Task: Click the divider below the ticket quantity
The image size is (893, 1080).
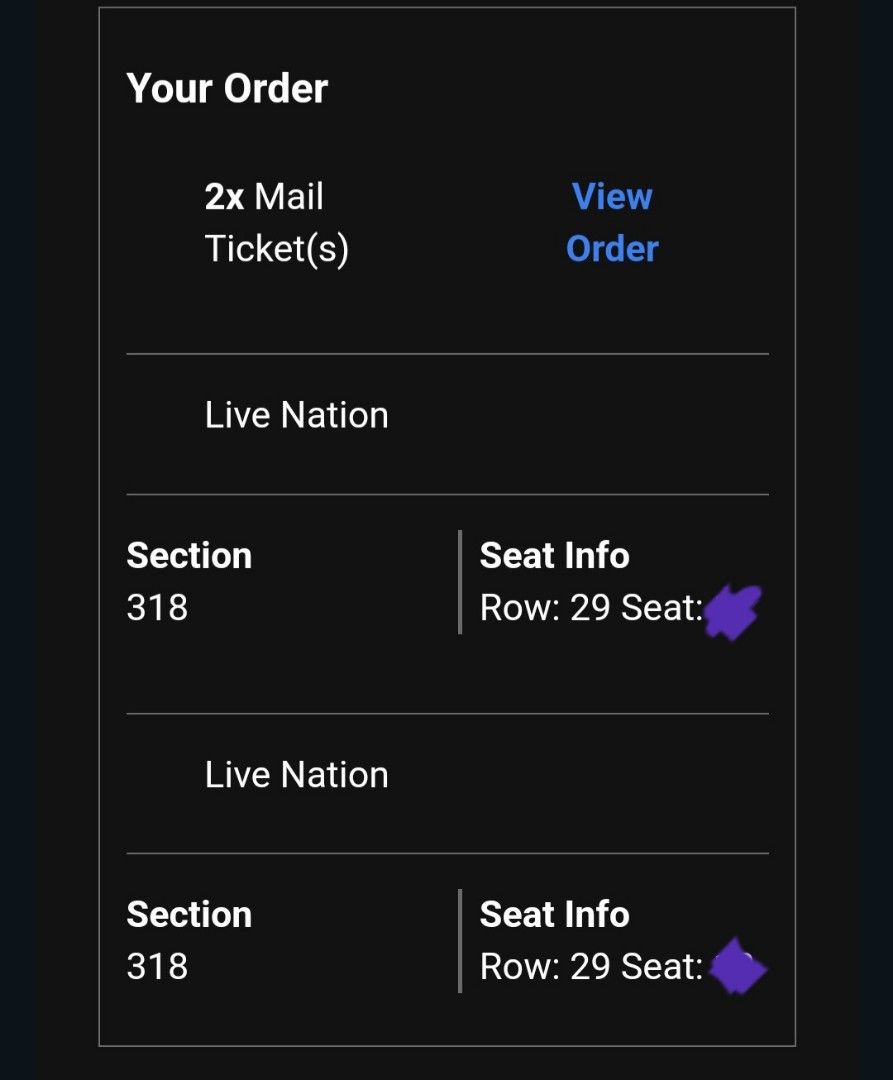Action: (x=446, y=352)
